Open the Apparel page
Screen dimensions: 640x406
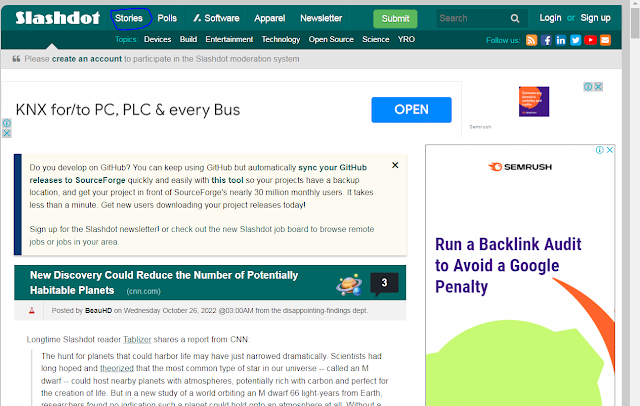point(269,18)
